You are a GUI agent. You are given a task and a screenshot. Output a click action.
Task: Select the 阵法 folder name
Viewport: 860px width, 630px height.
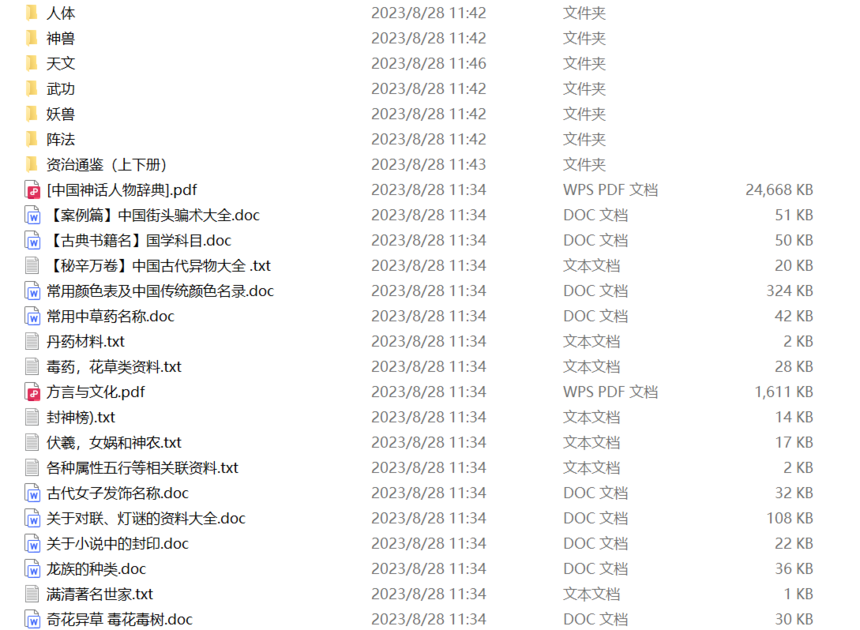point(61,139)
